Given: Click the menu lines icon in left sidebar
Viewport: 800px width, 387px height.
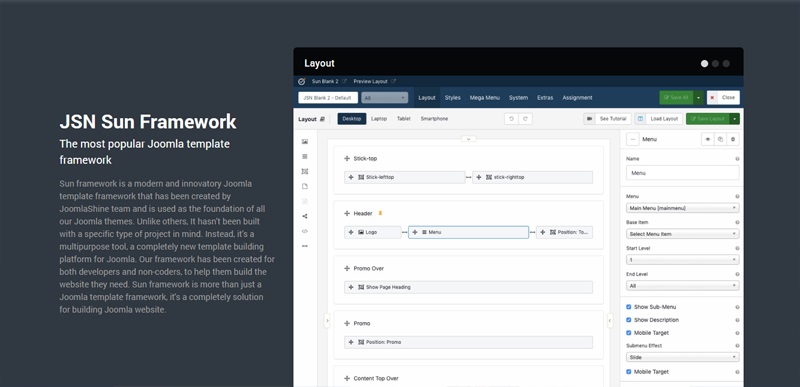Looking at the screenshot, I should click(x=305, y=156).
